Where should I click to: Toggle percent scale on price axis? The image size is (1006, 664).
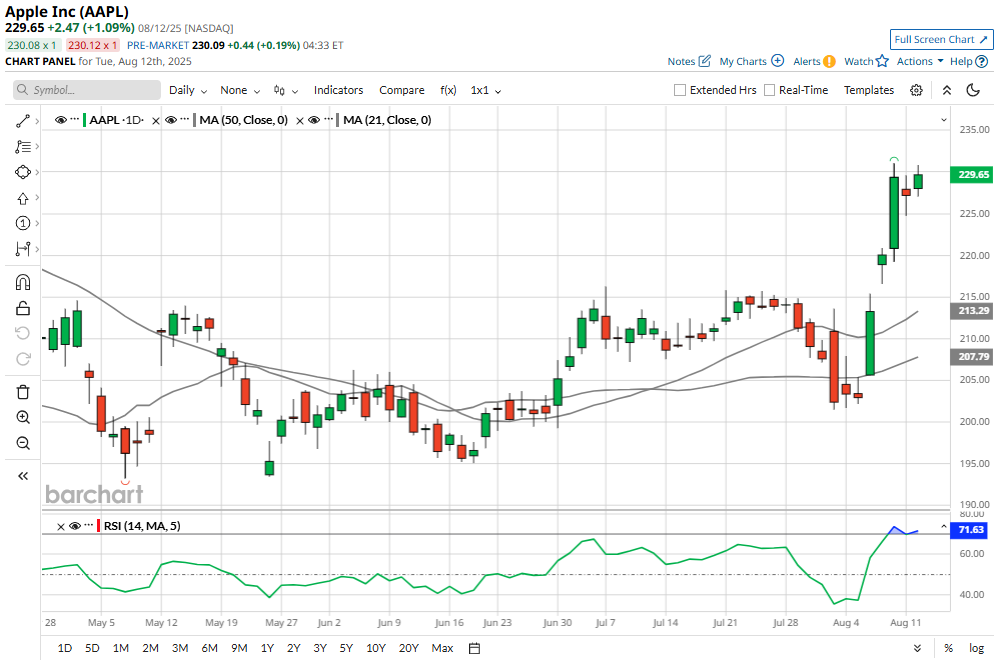coord(948,649)
